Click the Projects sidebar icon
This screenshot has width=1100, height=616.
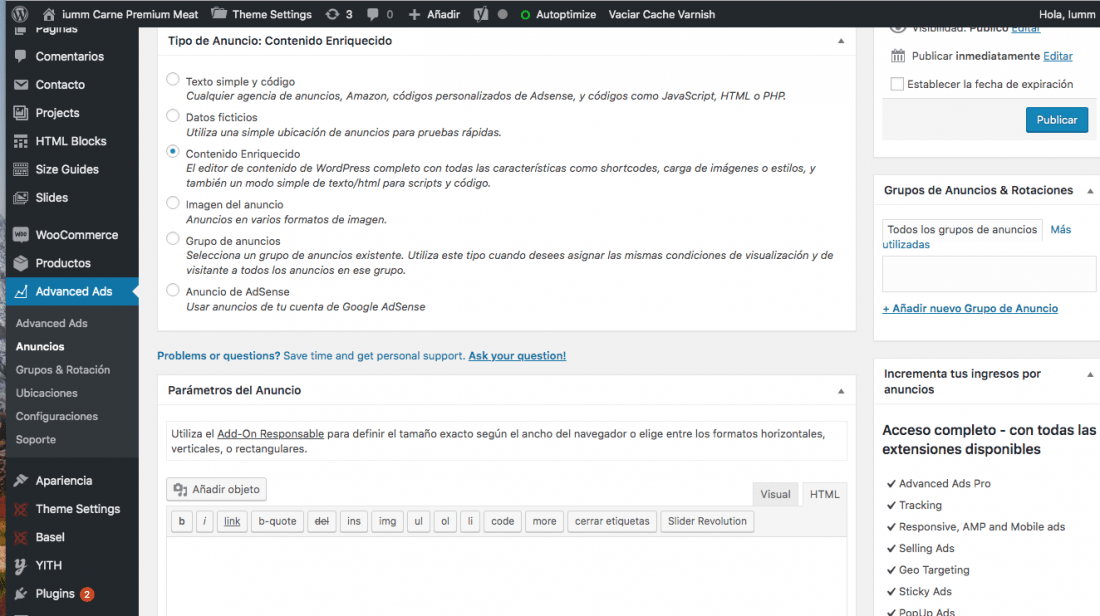pyautogui.click(x=20, y=112)
